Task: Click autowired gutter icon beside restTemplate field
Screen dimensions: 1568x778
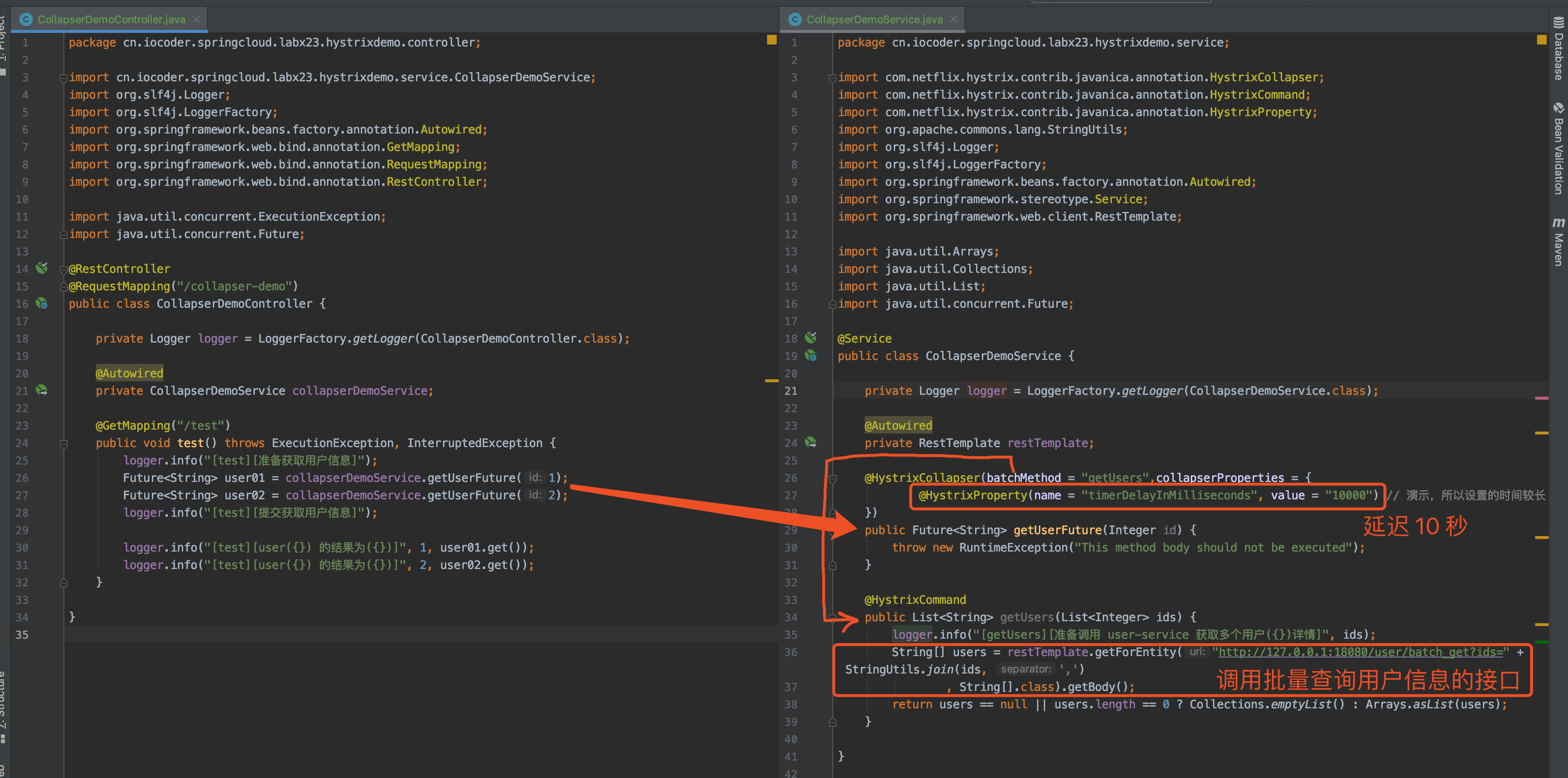Action: click(x=810, y=443)
